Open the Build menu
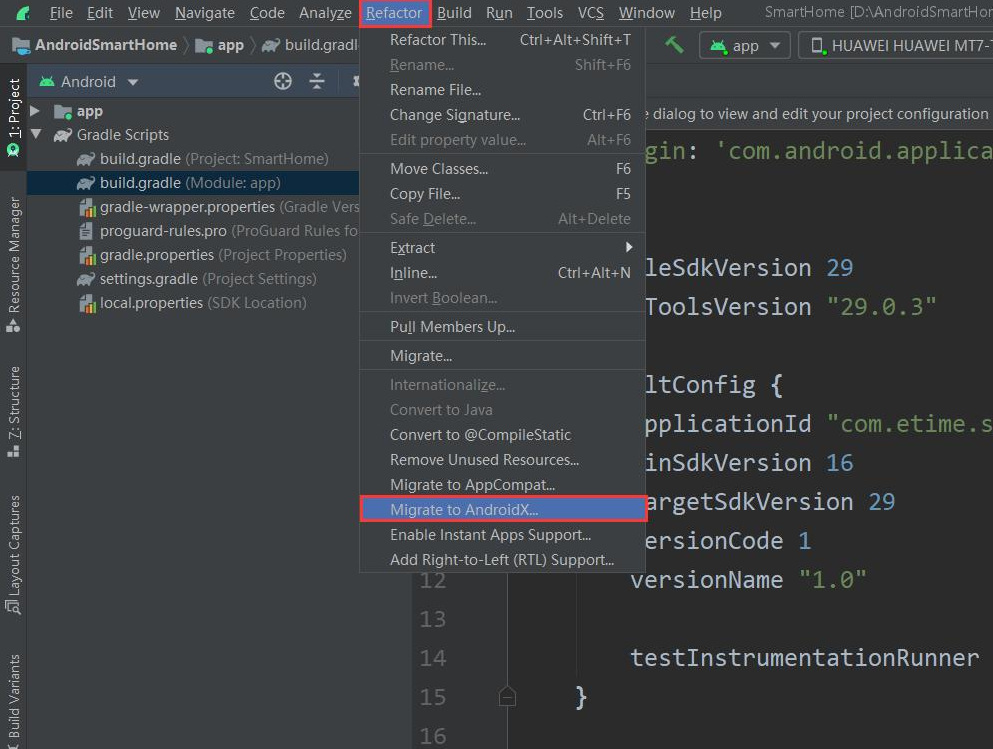 click(454, 13)
